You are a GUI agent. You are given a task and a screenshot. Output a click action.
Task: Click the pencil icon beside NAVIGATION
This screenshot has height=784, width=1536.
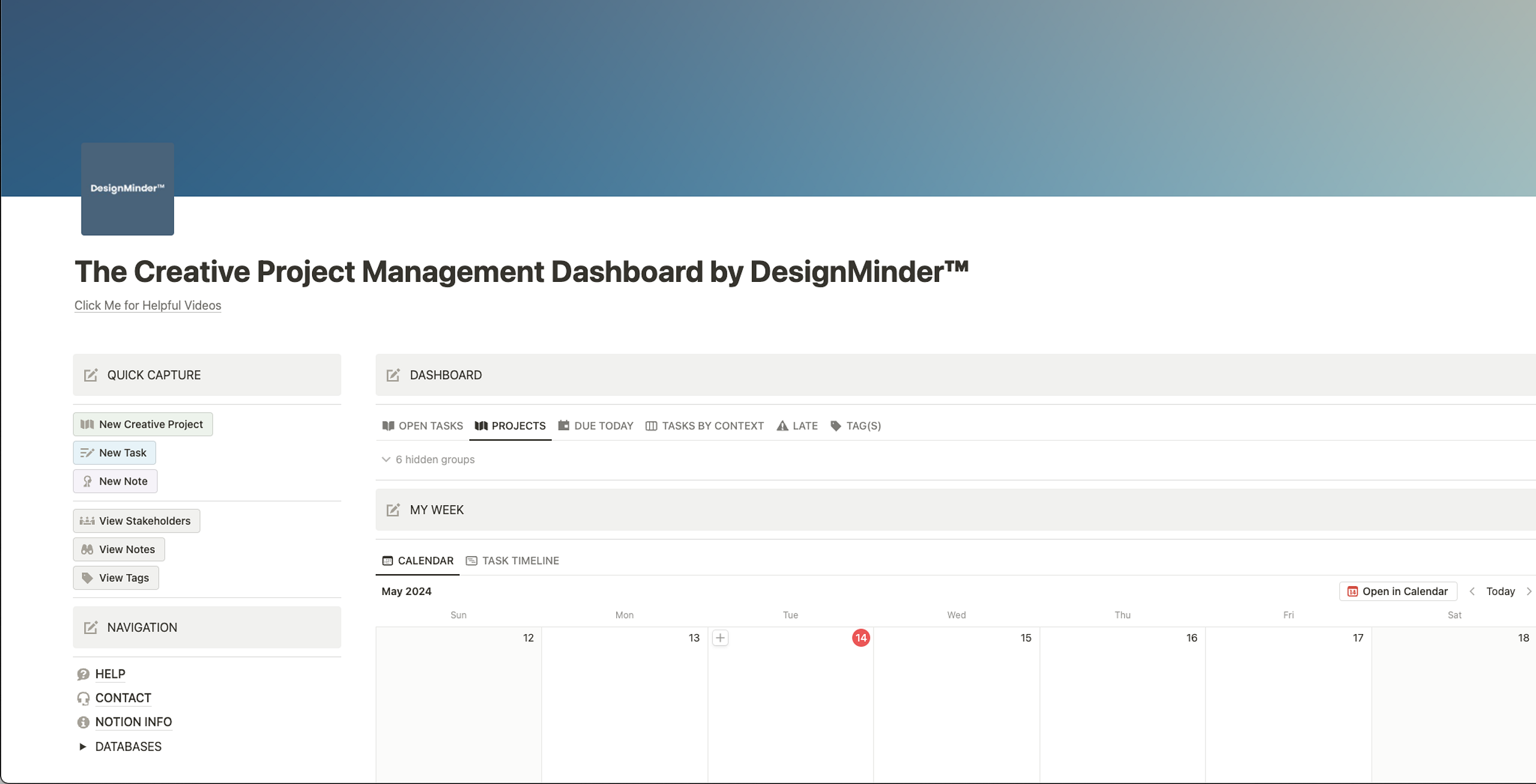click(x=91, y=627)
